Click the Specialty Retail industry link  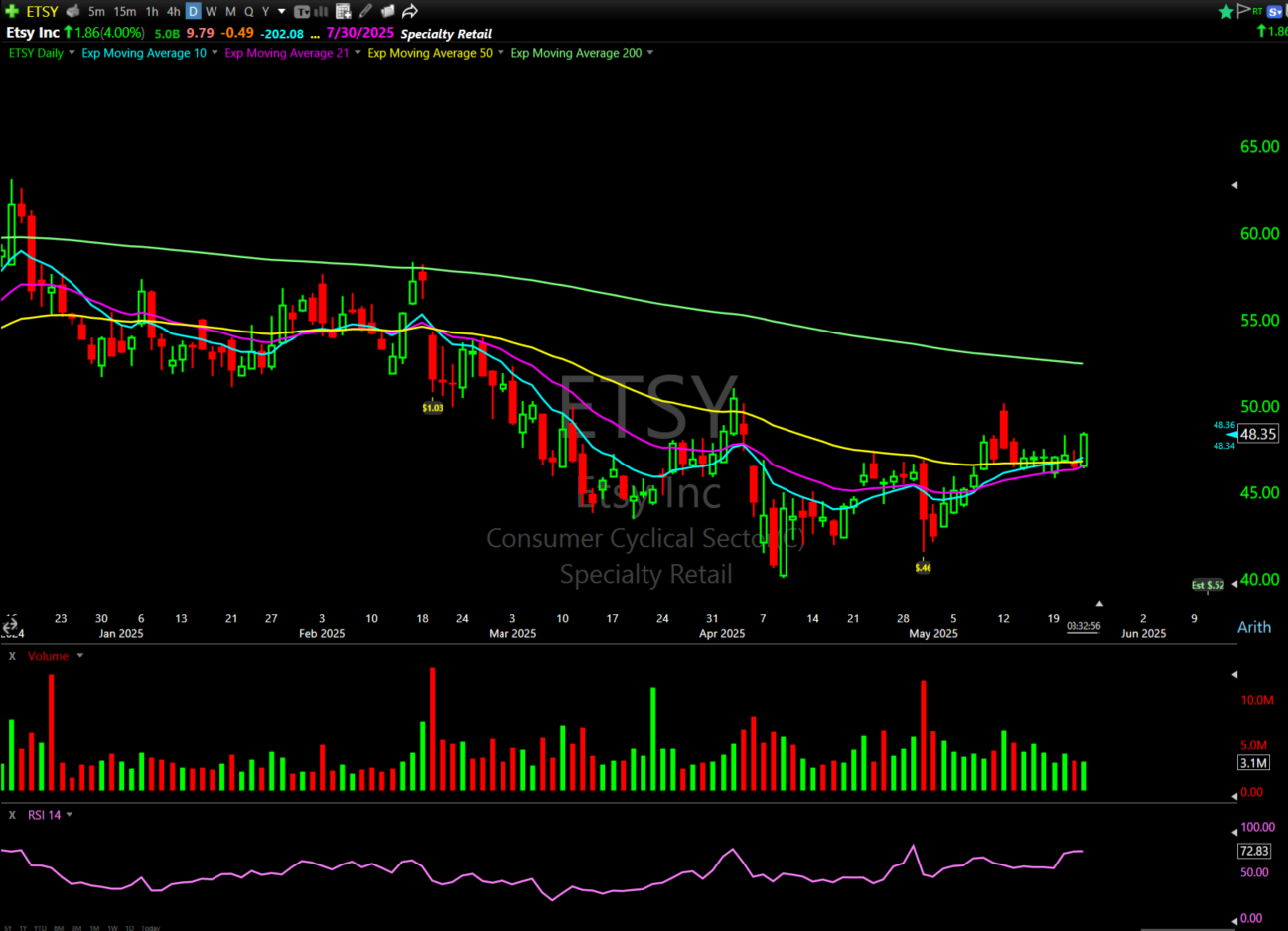coord(446,33)
